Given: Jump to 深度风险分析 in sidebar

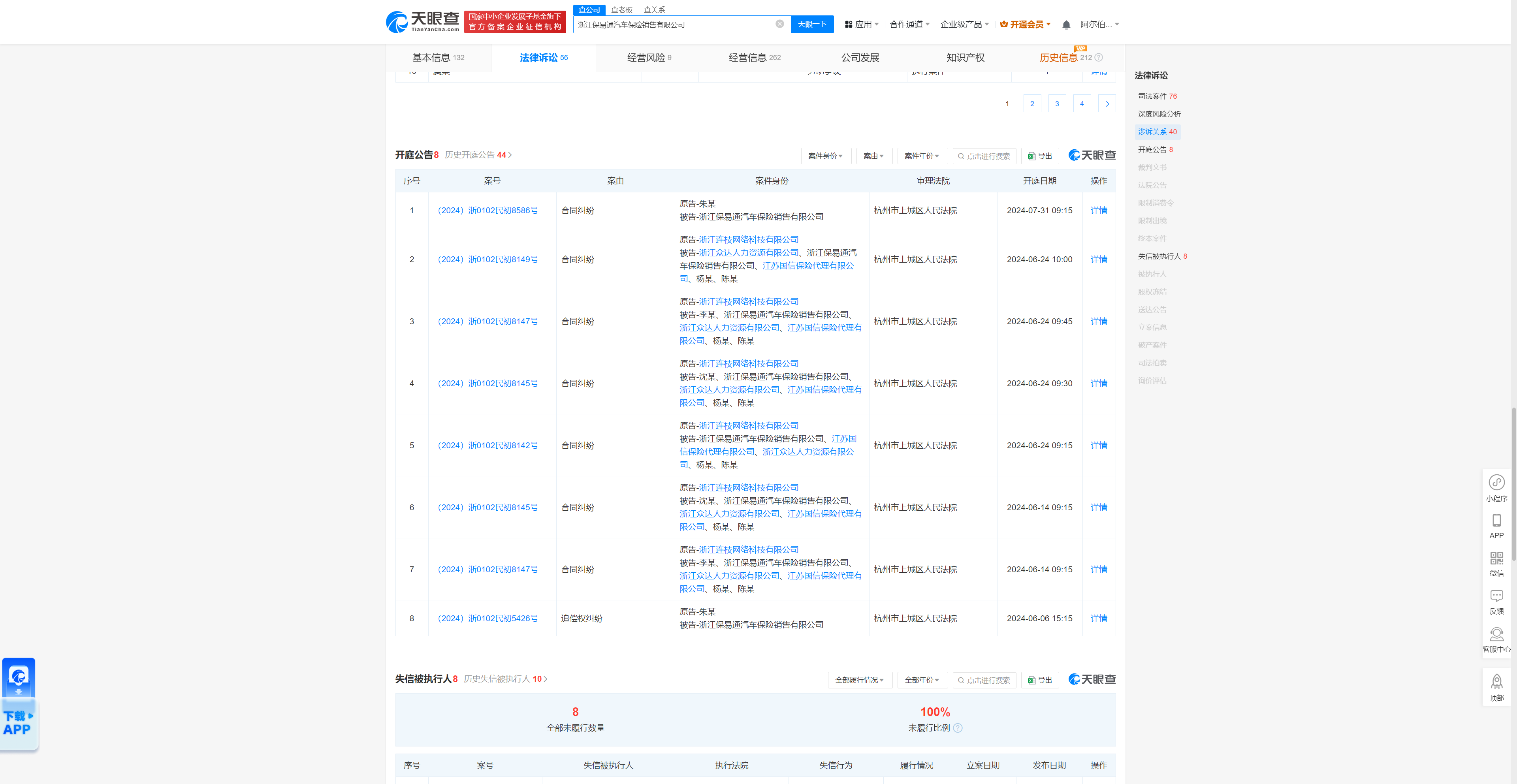Looking at the screenshot, I should click(x=1159, y=114).
